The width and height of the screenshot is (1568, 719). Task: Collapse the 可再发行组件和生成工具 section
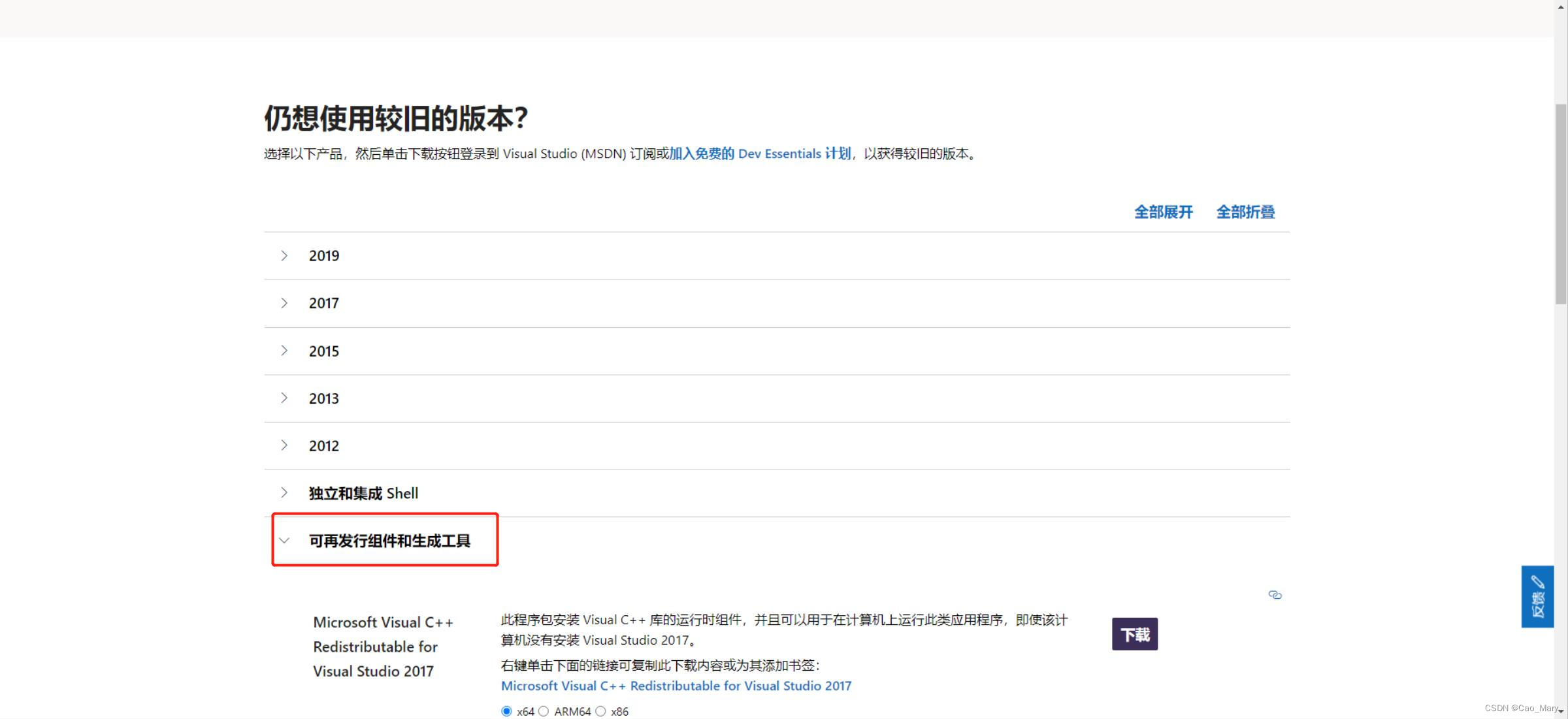[x=389, y=541]
